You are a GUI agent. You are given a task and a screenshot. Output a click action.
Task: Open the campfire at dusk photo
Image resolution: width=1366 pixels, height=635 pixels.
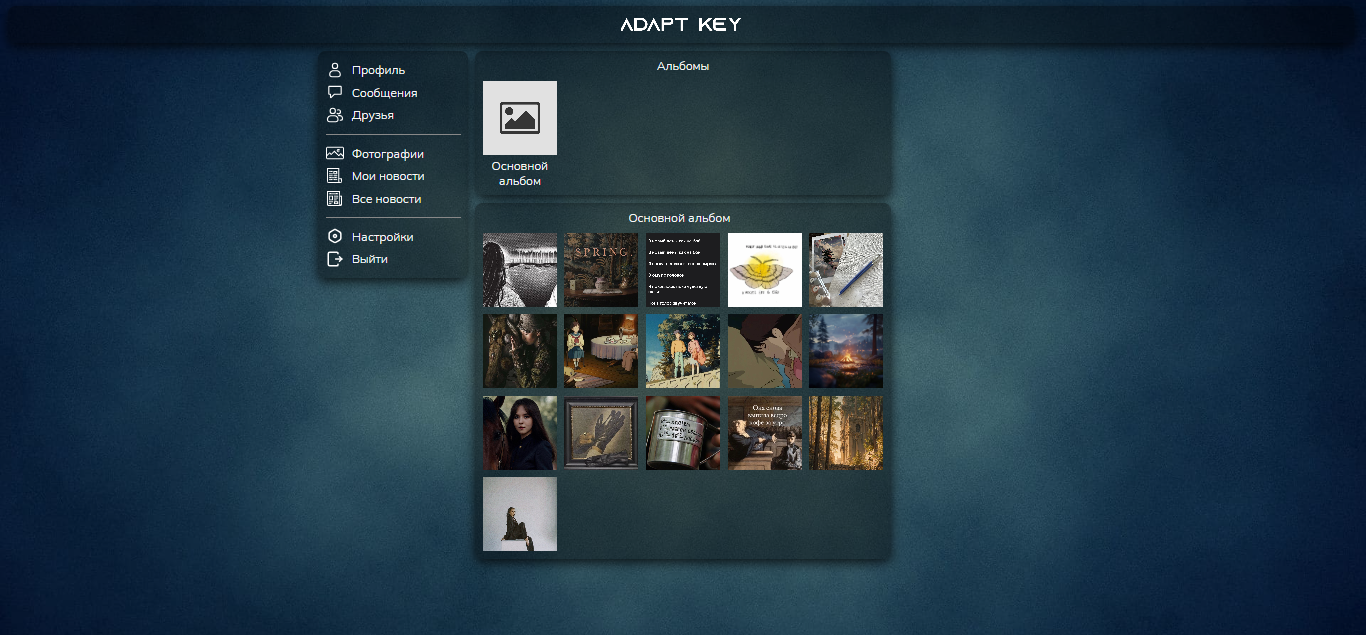point(846,351)
